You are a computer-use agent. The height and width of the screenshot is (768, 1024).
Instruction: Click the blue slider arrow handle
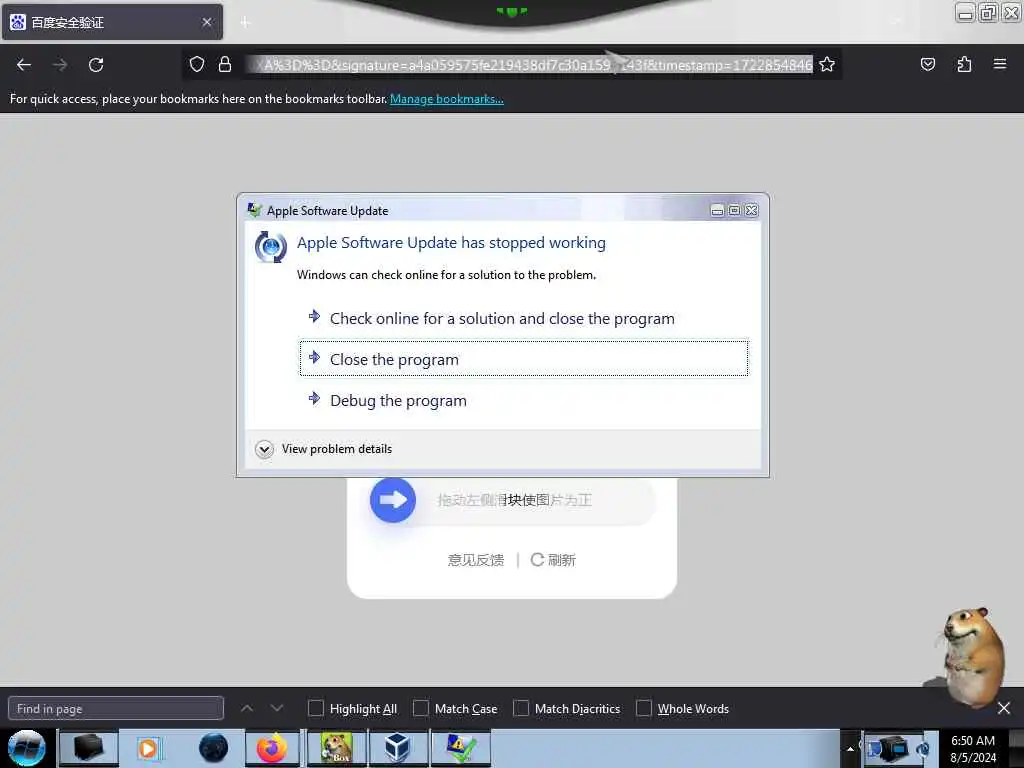point(392,500)
